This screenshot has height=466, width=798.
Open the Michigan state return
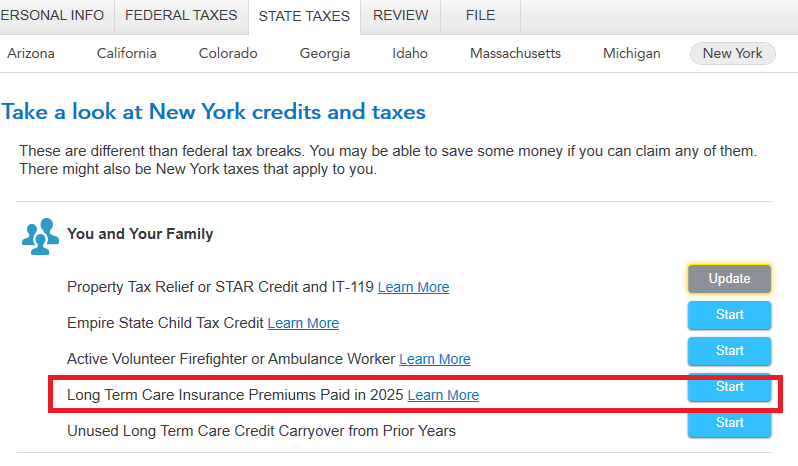632,54
